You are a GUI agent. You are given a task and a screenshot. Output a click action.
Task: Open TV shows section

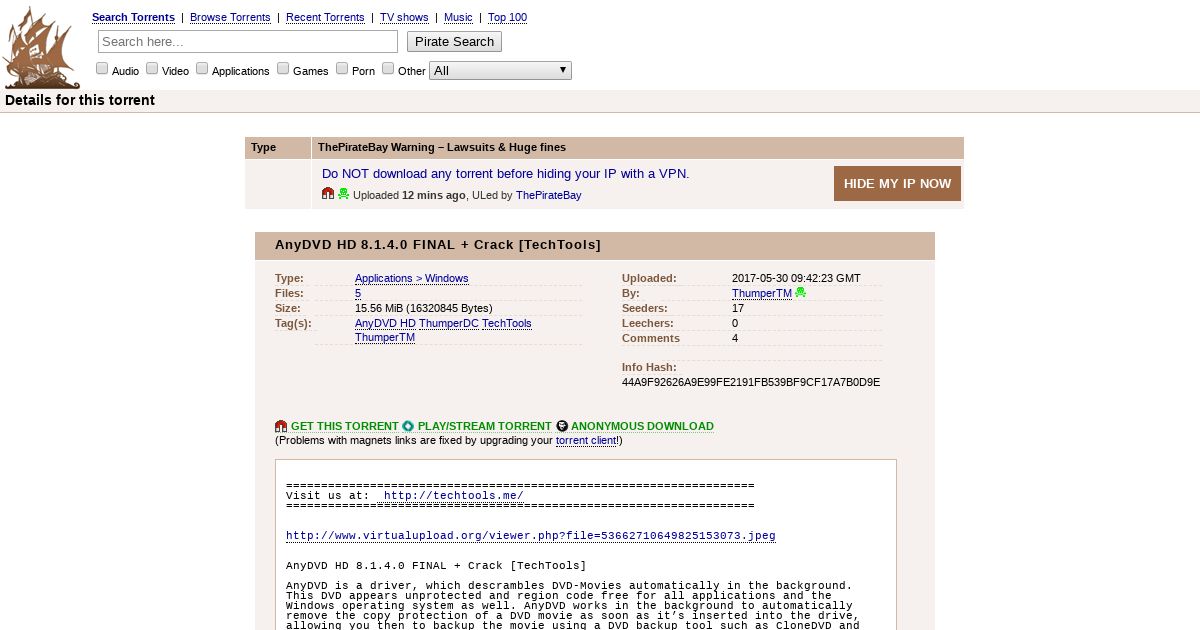[x=404, y=17]
